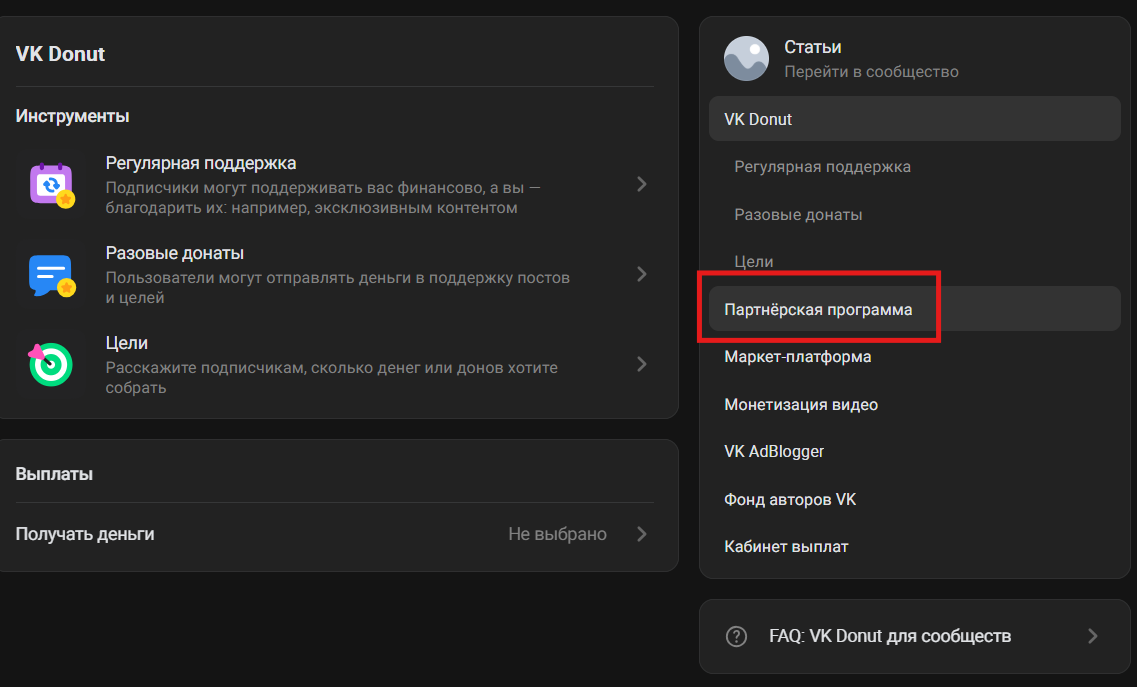Select VK Donut in the sidebar

760,118
